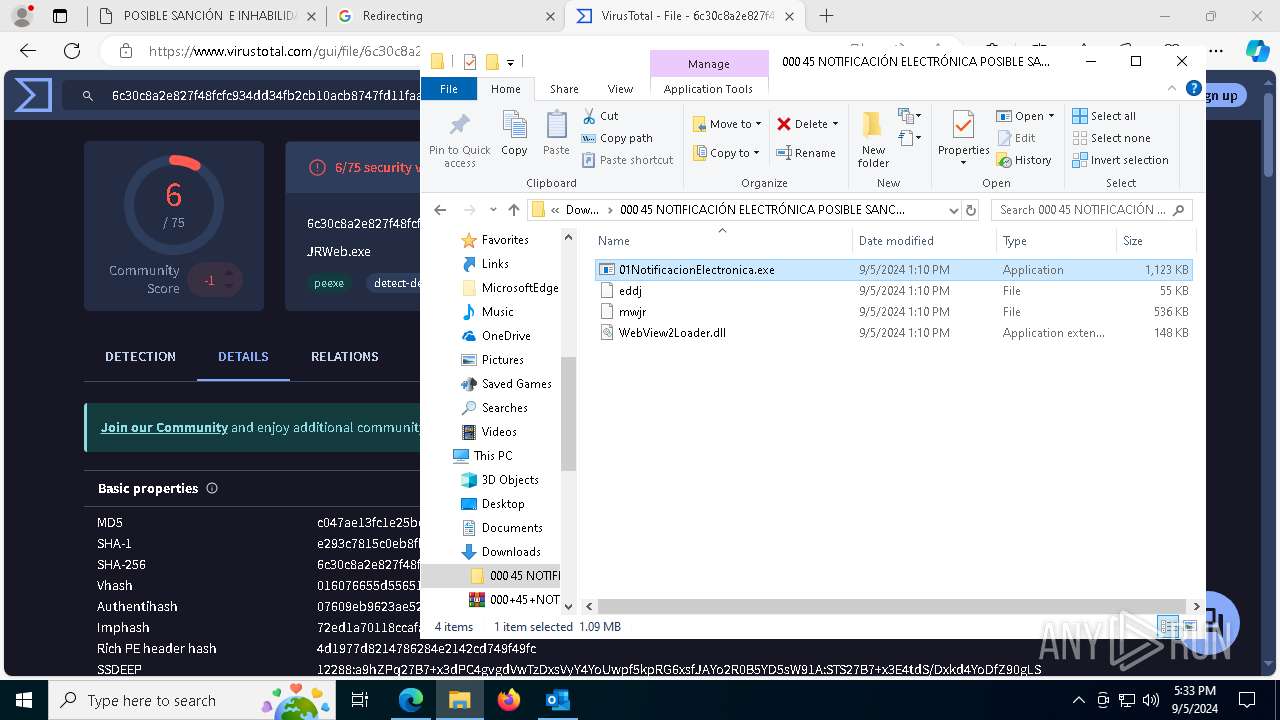This screenshot has width=1280, height=720.
Task: Click Join our Community link
Action: 164,427
